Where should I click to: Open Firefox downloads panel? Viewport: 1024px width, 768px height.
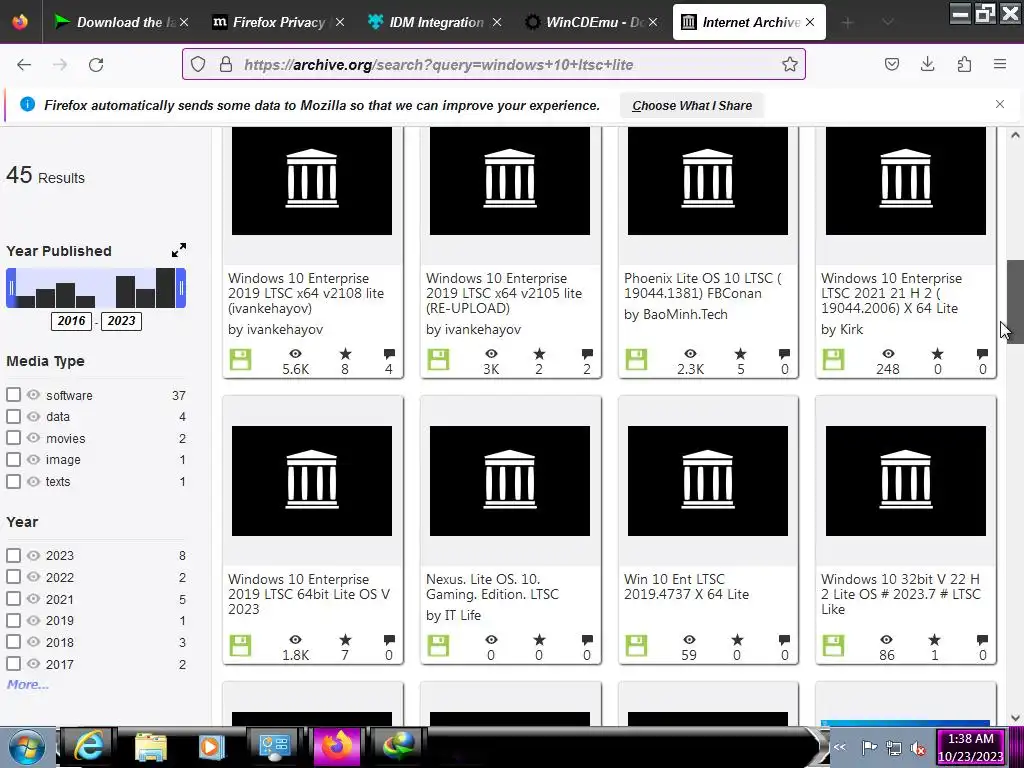927,64
